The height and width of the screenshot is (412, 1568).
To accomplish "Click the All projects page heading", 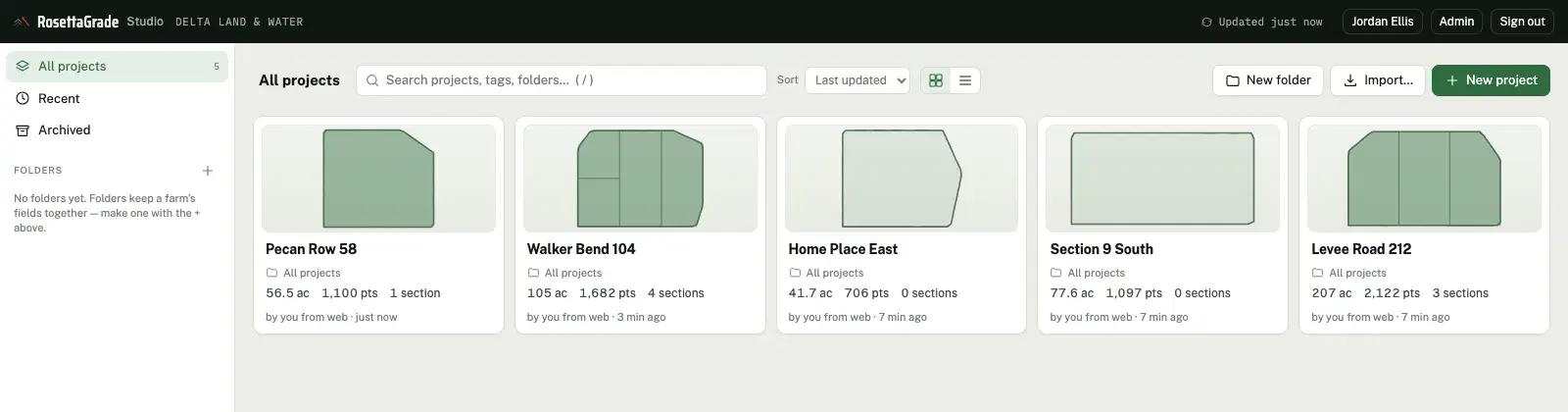I will [299, 80].
